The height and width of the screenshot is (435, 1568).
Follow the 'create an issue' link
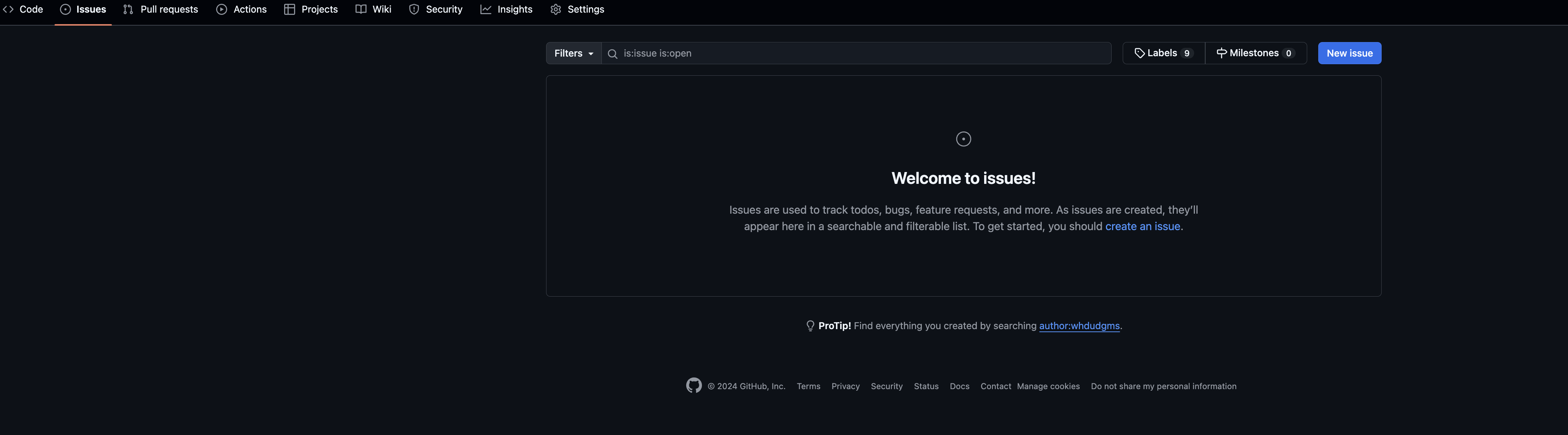click(x=1143, y=226)
